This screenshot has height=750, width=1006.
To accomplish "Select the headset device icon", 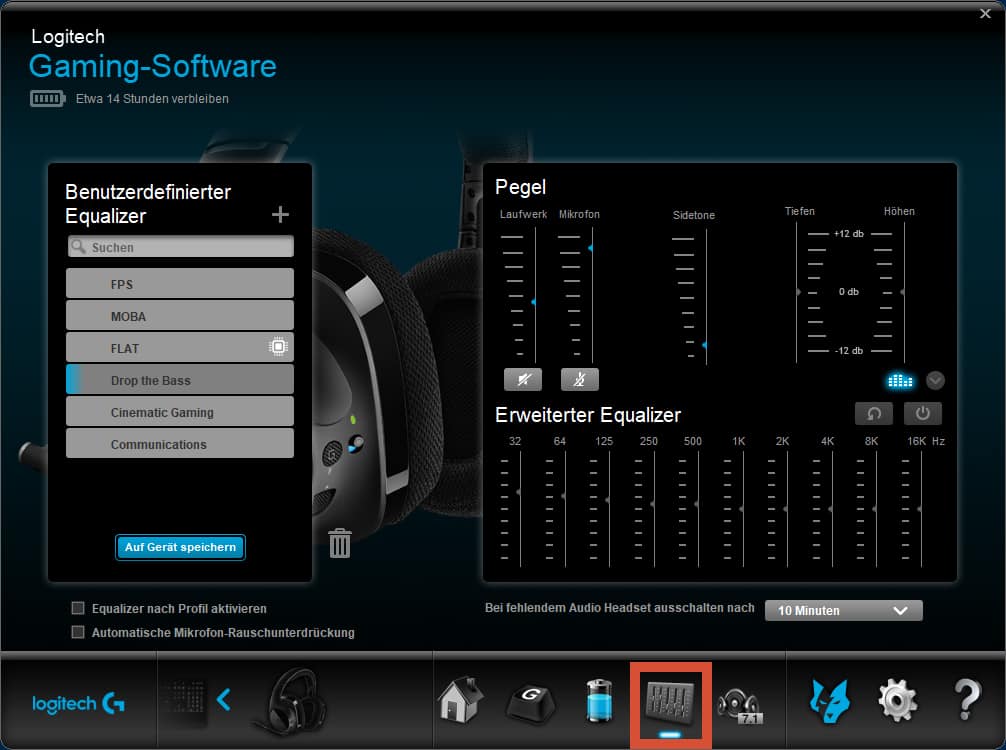I will point(291,701).
